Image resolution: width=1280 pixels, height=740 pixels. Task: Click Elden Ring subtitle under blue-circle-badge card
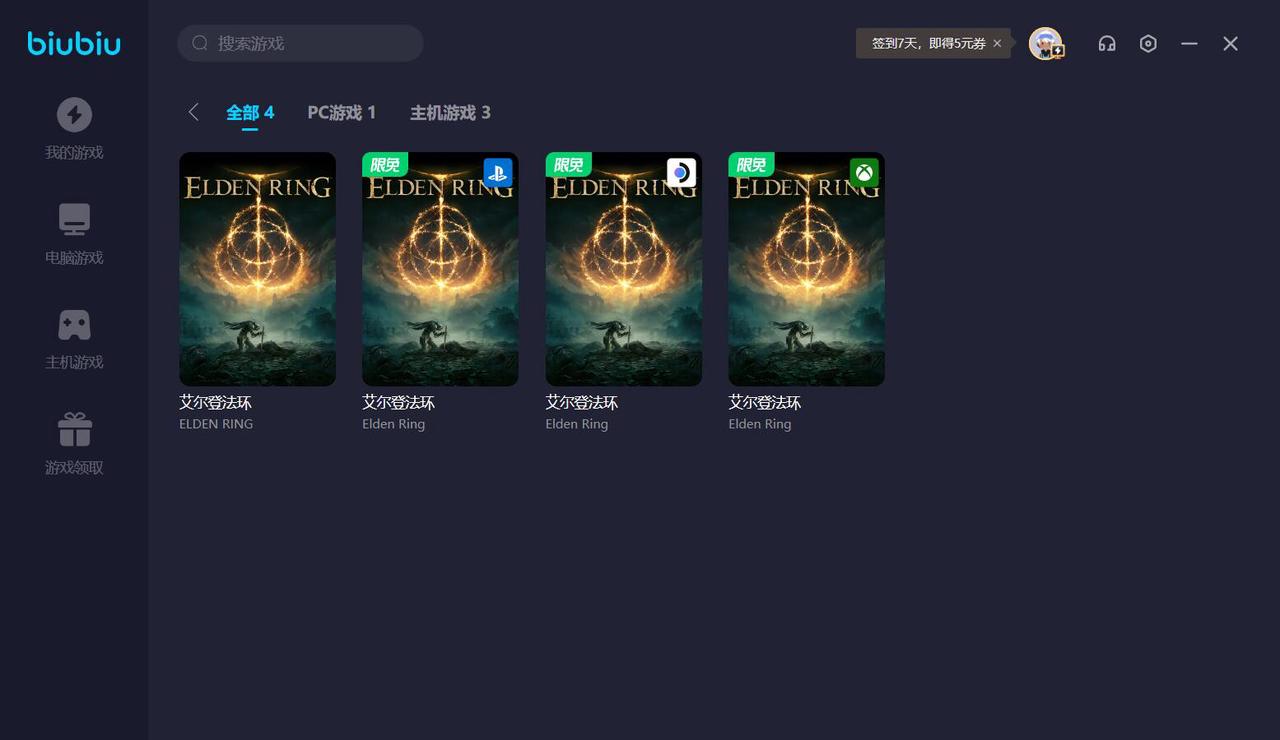click(577, 424)
